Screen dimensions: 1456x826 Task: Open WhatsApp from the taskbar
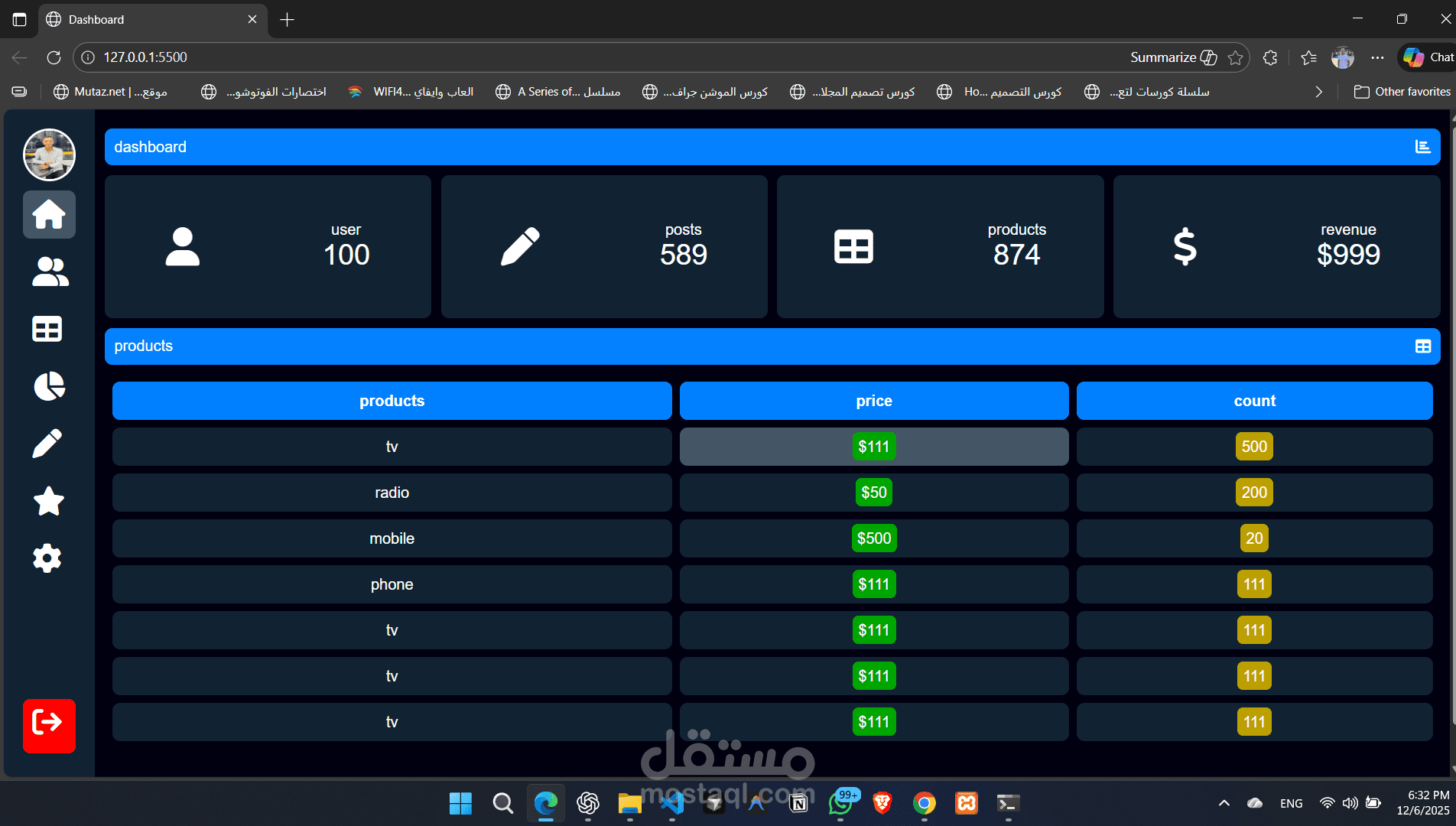coord(841,804)
